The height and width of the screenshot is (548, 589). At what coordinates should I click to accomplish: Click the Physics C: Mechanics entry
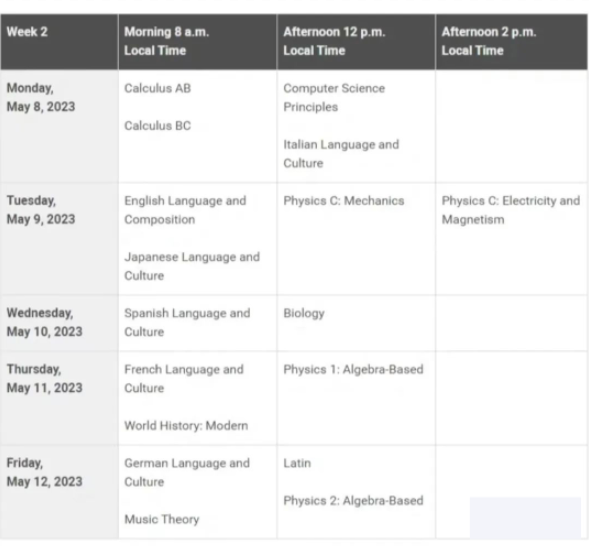(344, 201)
